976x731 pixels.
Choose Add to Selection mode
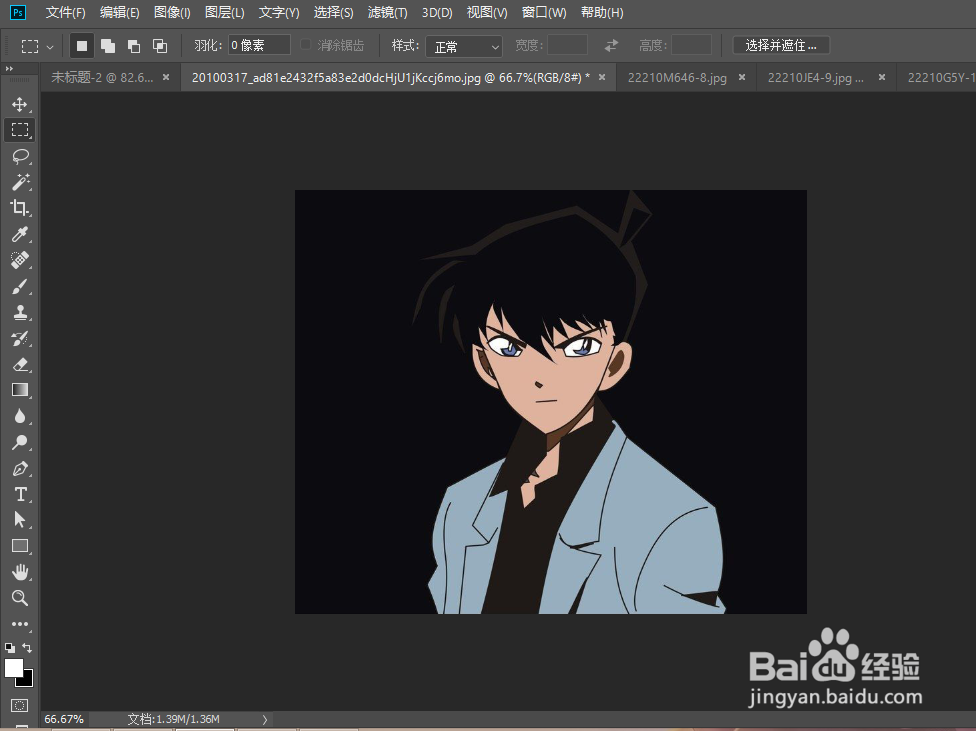pos(108,45)
